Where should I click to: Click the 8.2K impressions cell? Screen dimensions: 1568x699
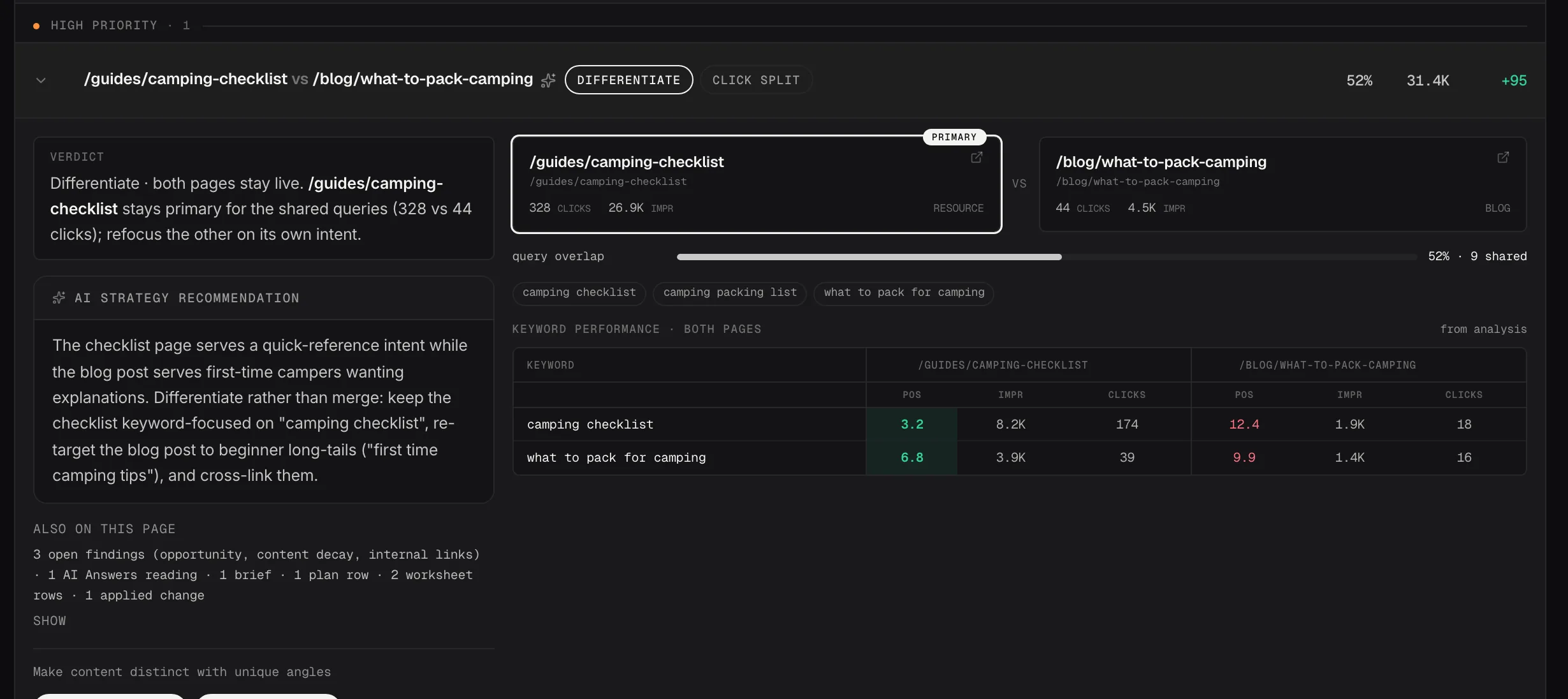pyautogui.click(x=1010, y=424)
